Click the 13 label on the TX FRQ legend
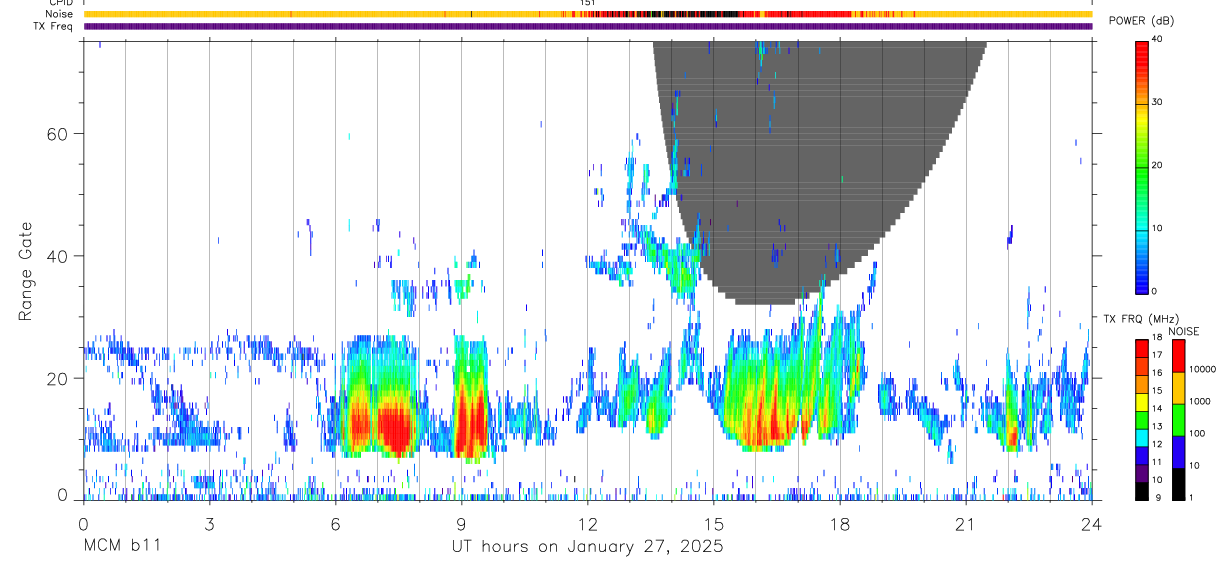The width and height of the screenshot is (1228, 567). click(1157, 426)
